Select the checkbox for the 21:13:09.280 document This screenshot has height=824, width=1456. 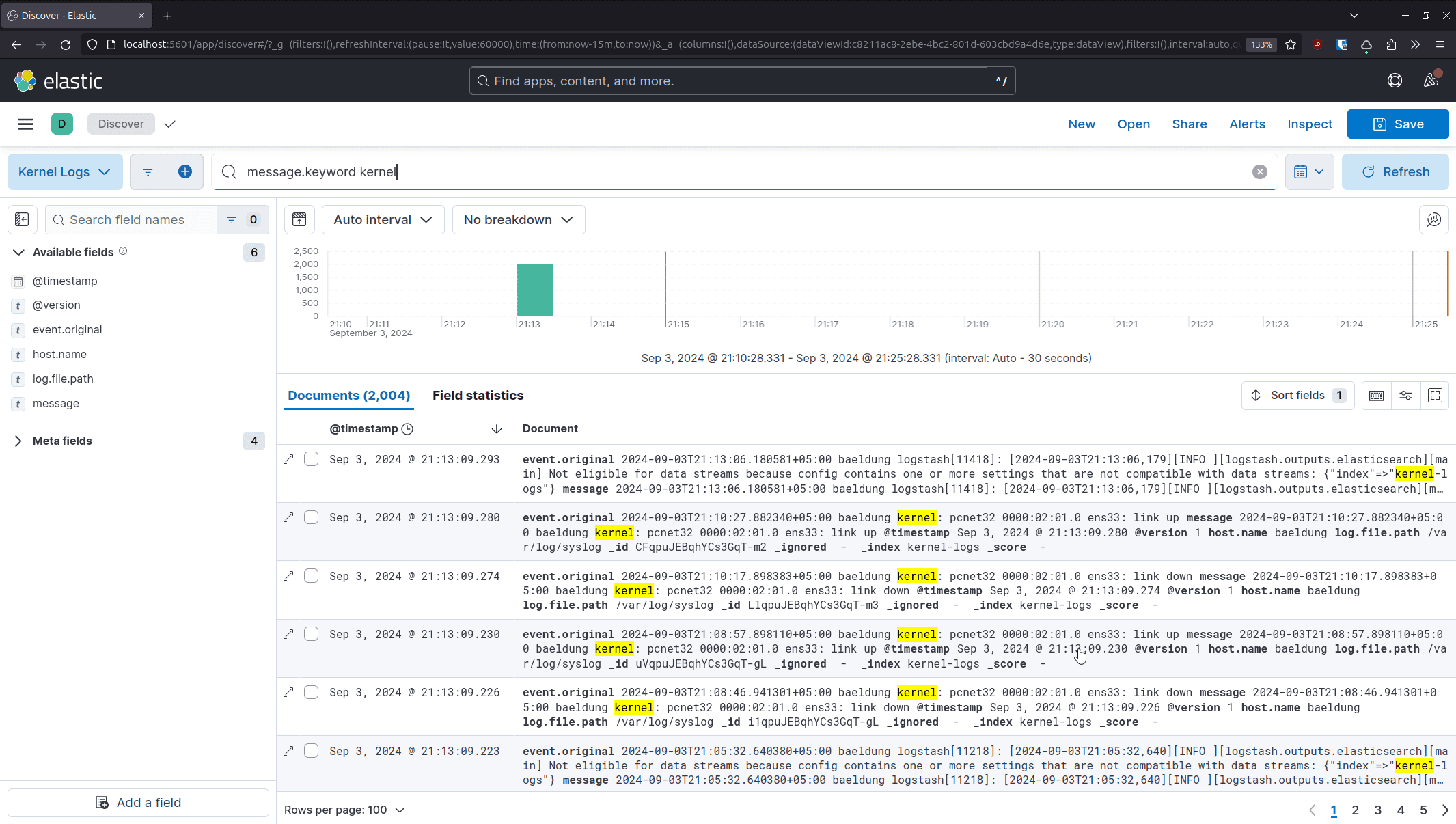click(311, 517)
